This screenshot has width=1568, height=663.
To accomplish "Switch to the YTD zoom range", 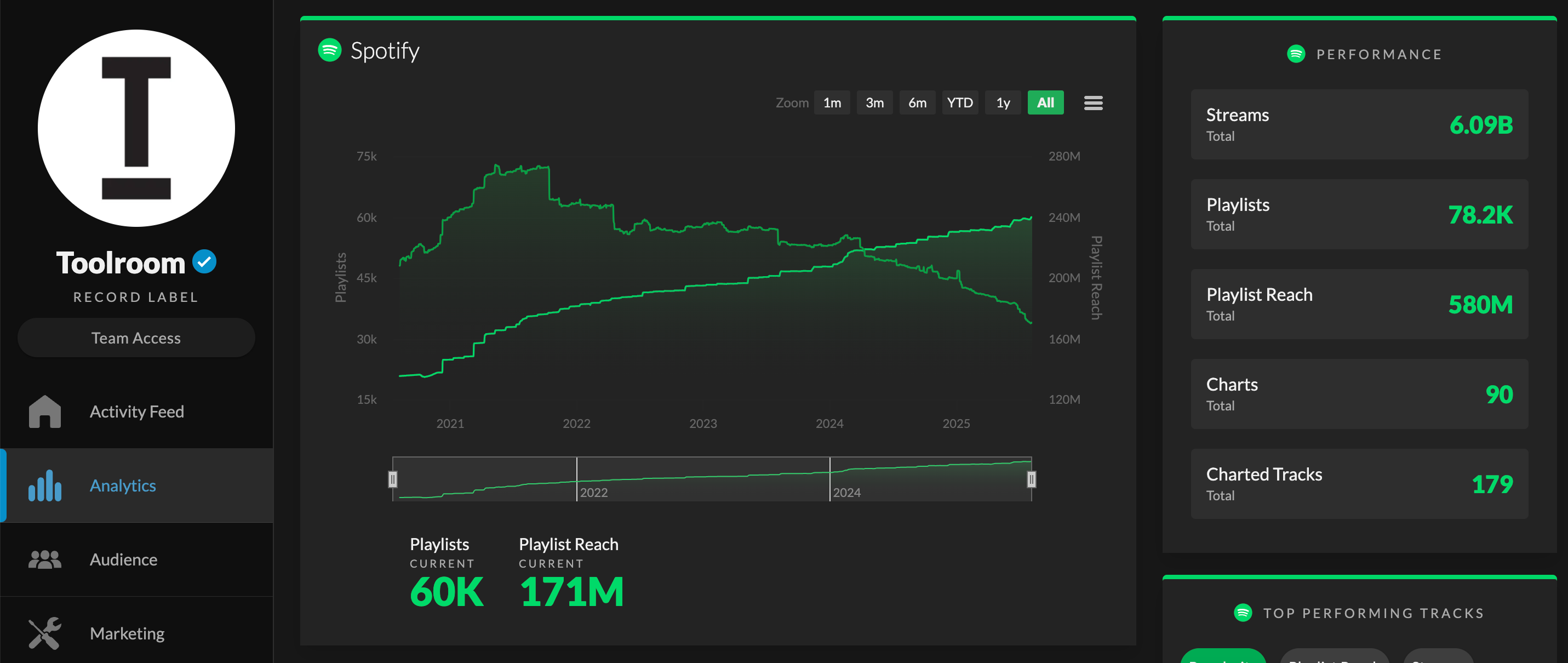I will tap(960, 102).
